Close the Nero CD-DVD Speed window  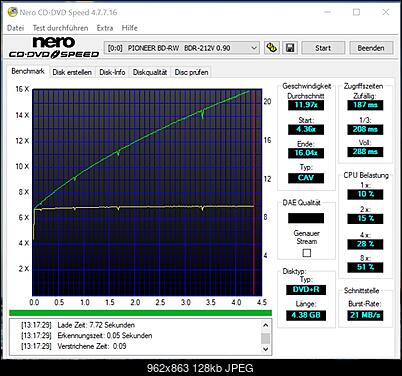click(386, 12)
